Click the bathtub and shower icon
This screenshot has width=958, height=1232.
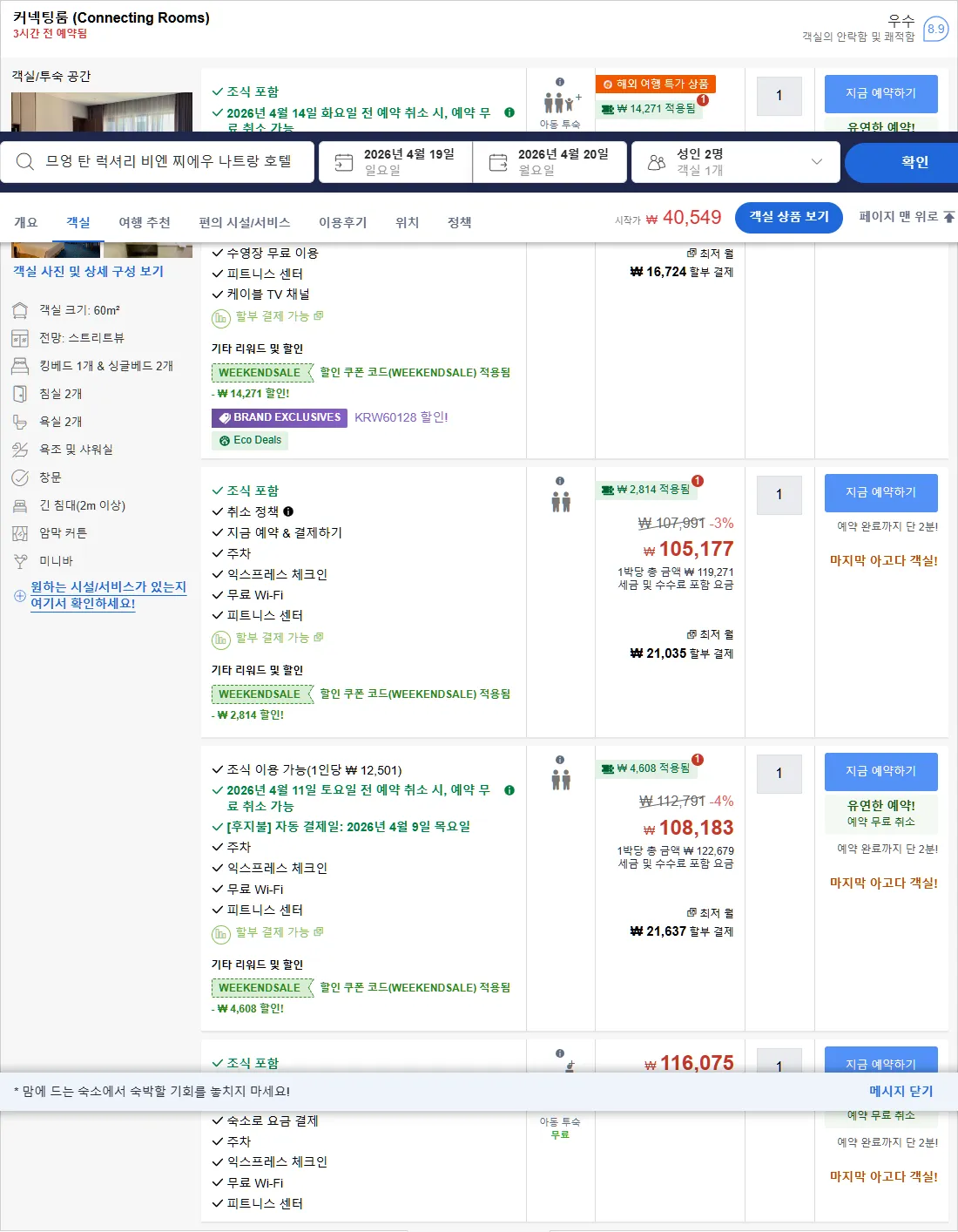(x=20, y=450)
